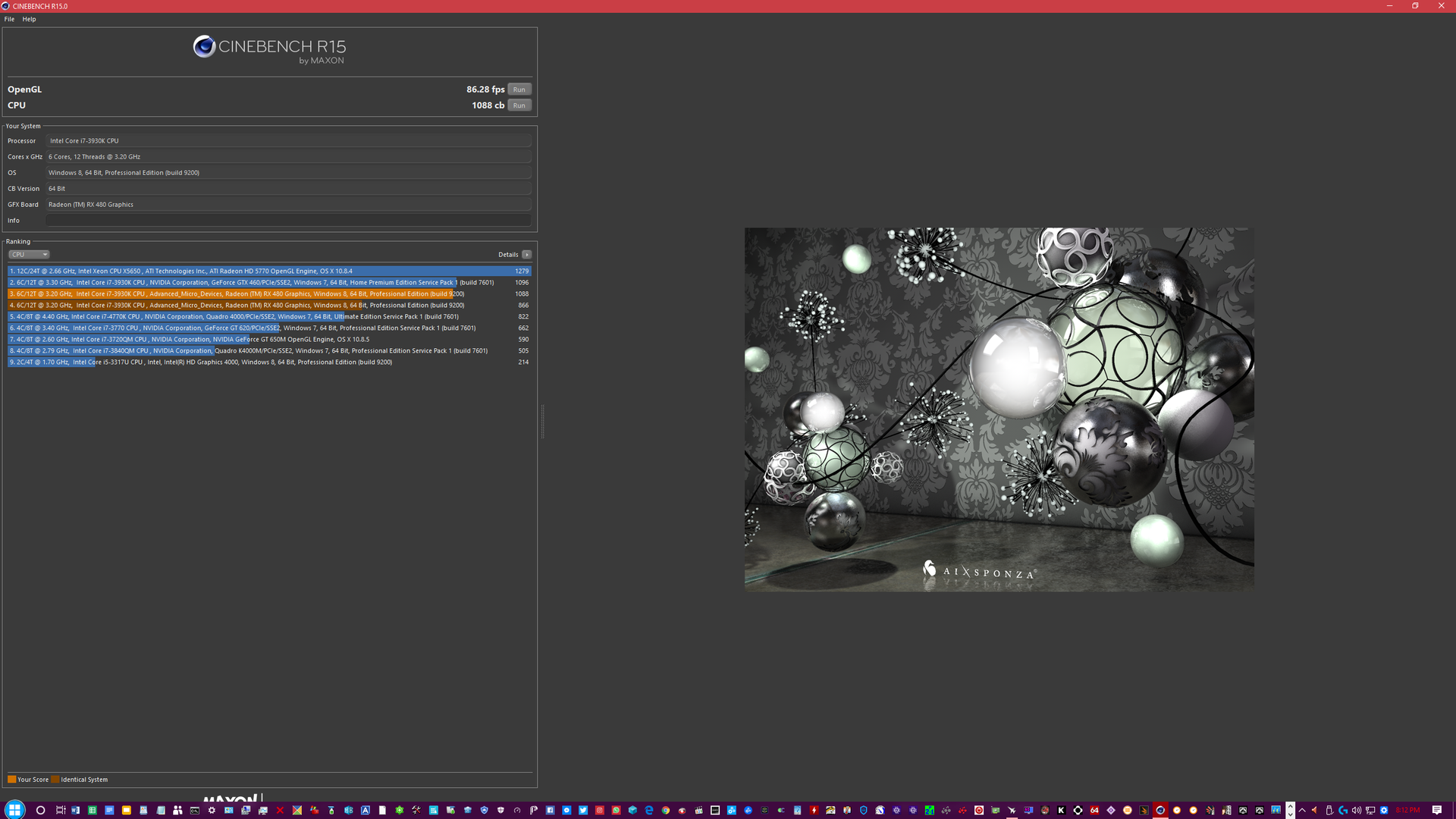
Task: Click the orange Your Score legend swatch
Action: click(11, 780)
